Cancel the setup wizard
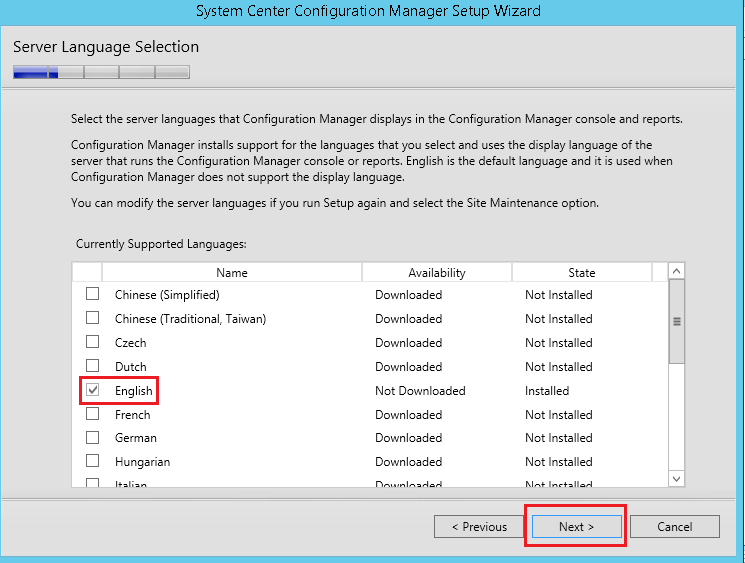Image resolution: width=745 pixels, height=563 pixels. pyautogui.click(x=675, y=527)
